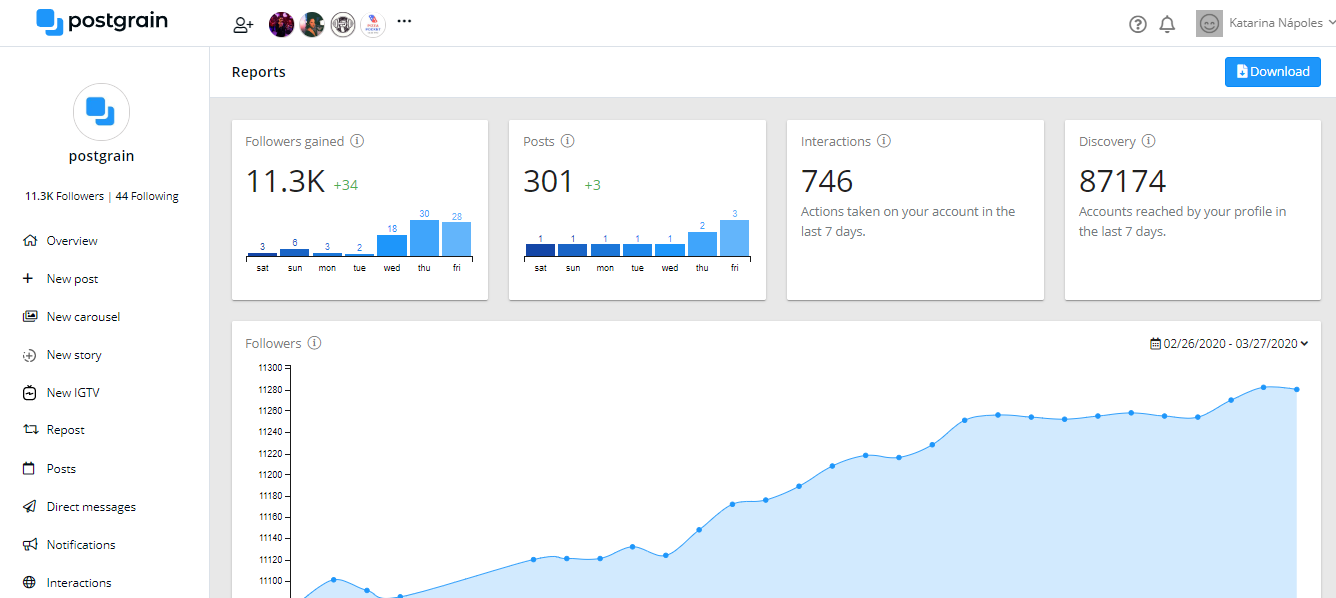Open New IGTV from the sidebar
Screen dimensions: 1336x598
[x=72, y=393]
